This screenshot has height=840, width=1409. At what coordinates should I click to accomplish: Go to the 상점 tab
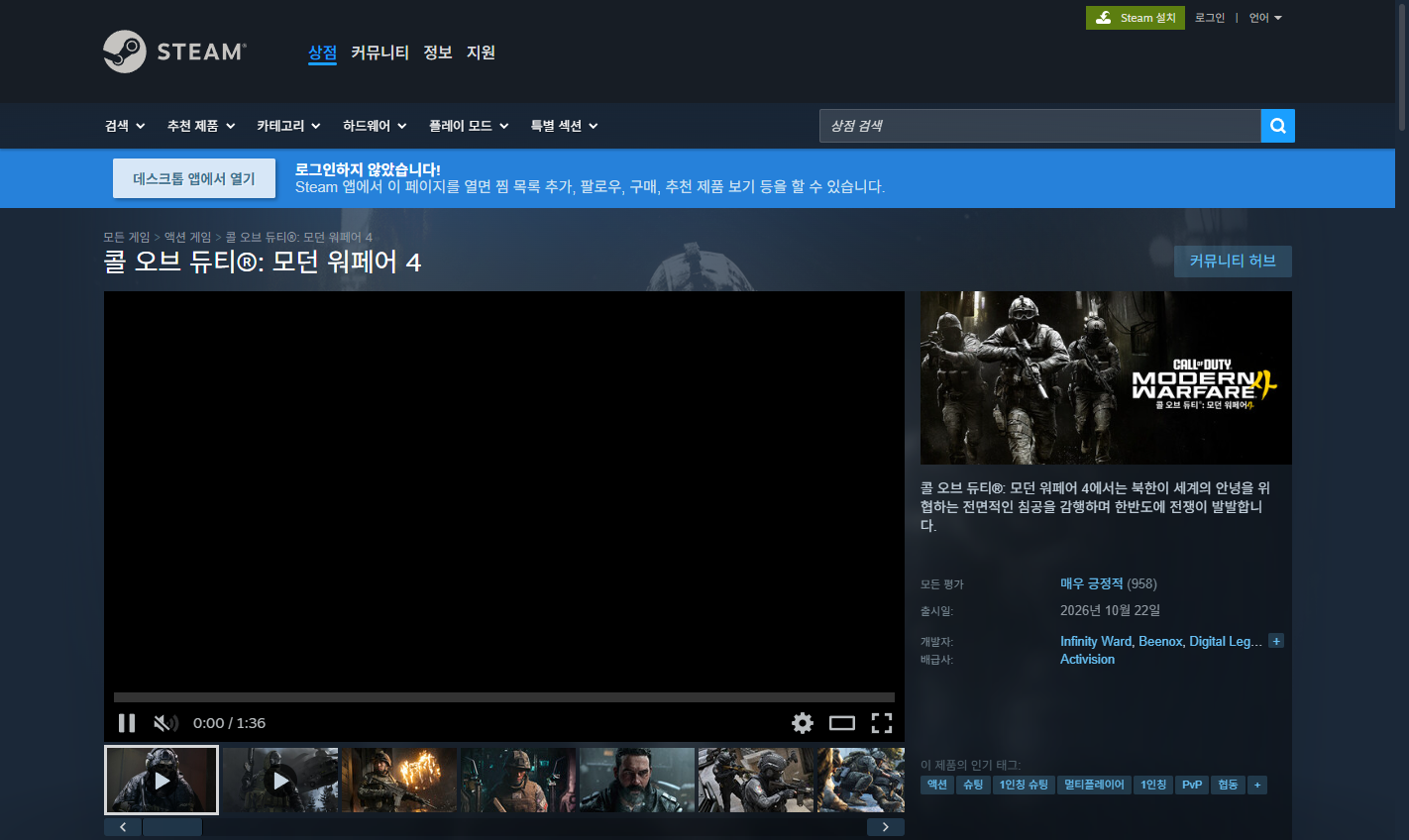[x=322, y=52]
